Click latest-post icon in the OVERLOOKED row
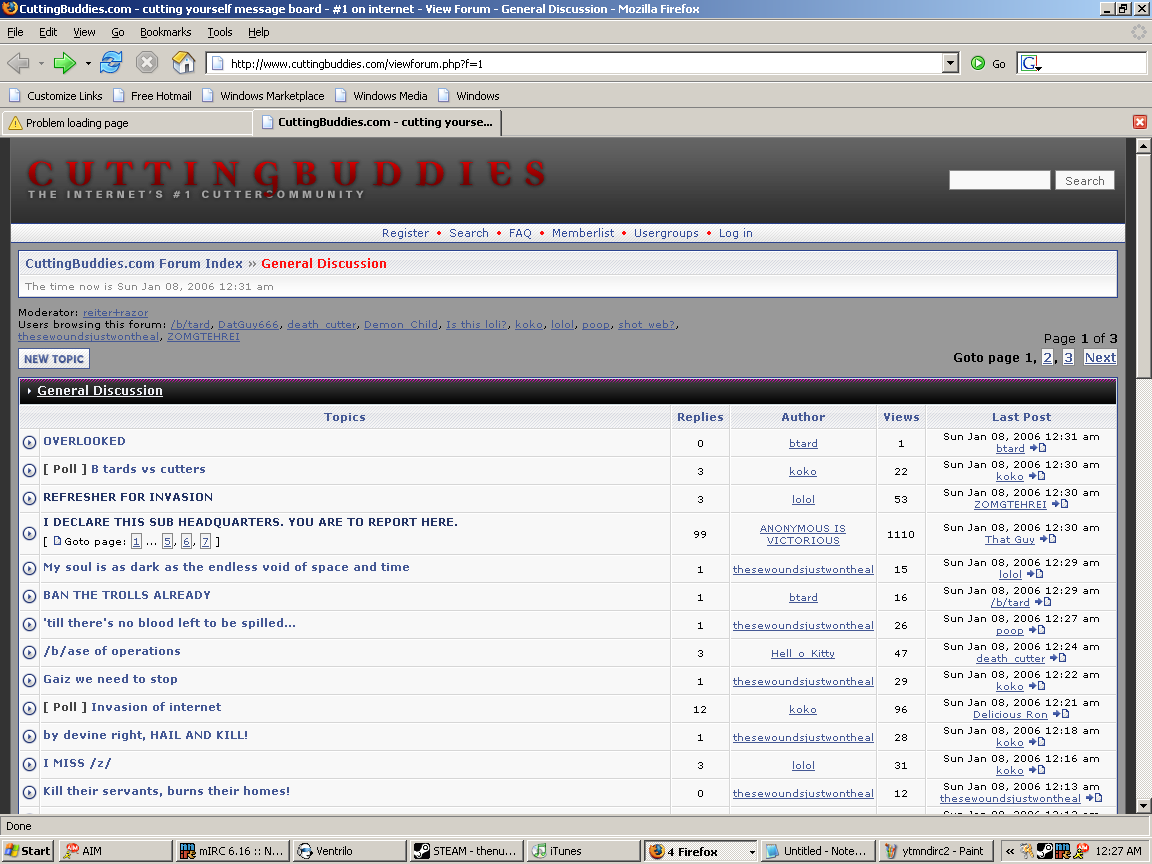 click(x=1037, y=449)
